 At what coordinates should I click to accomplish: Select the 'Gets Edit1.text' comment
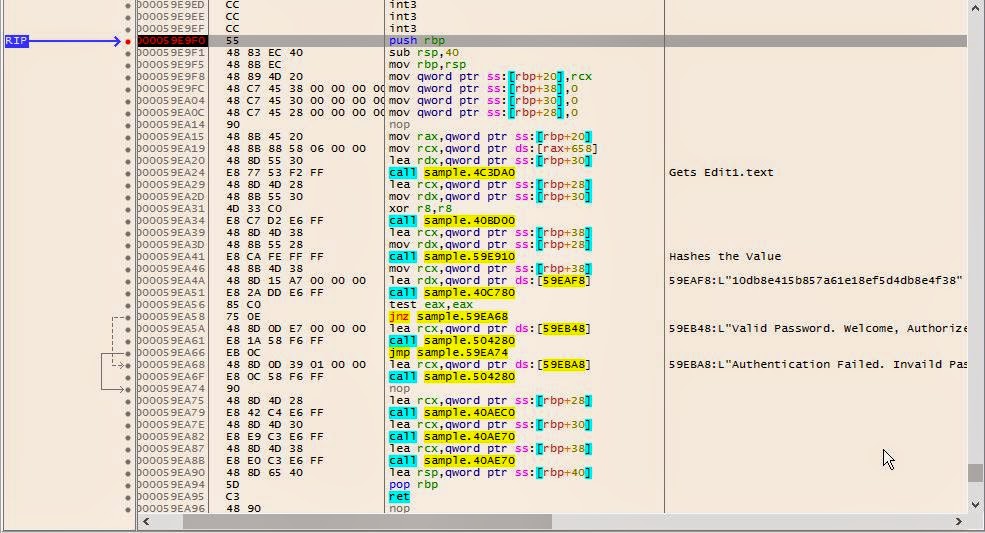click(x=721, y=173)
